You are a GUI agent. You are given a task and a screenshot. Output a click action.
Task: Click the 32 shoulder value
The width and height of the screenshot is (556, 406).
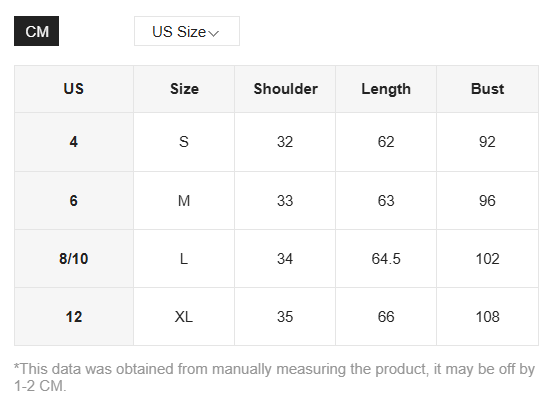point(285,142)
